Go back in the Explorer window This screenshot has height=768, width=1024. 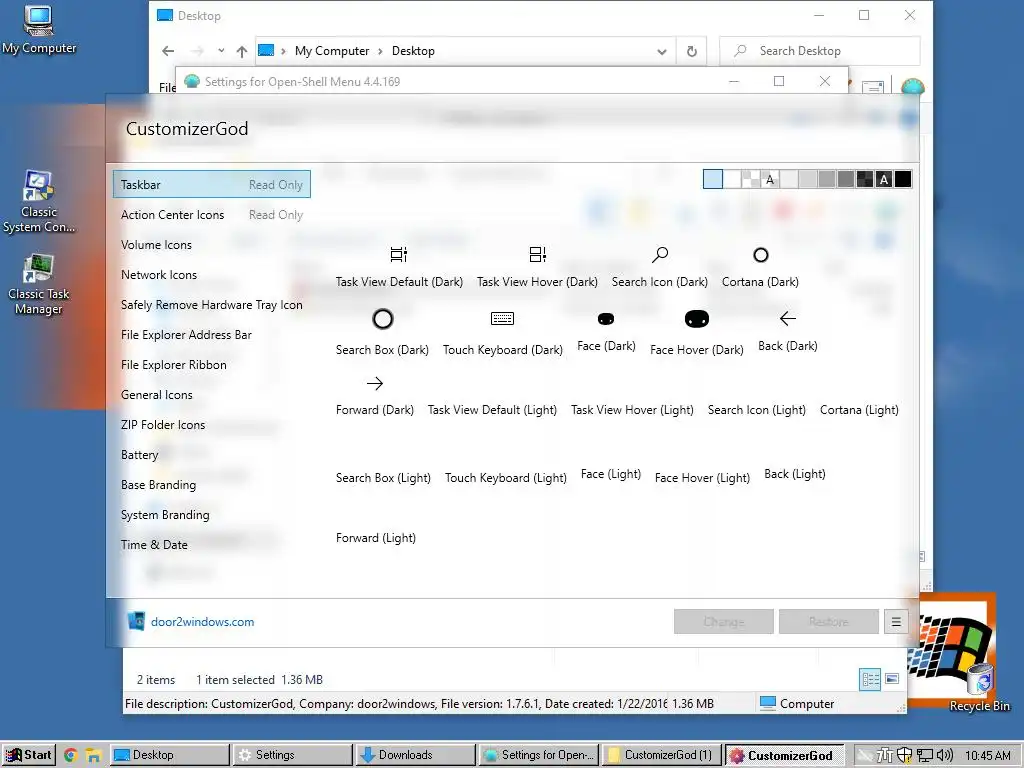[x=168, y=51]
